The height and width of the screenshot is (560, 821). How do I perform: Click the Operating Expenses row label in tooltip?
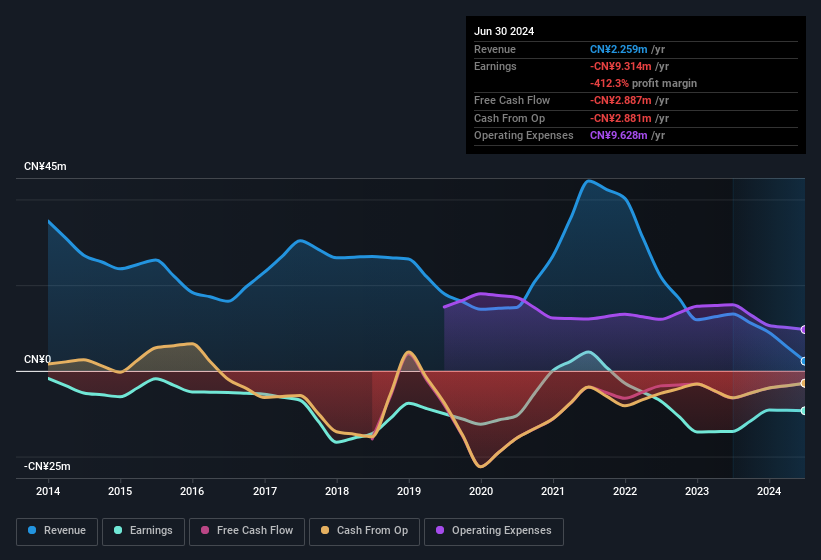[x=524, y=136]
